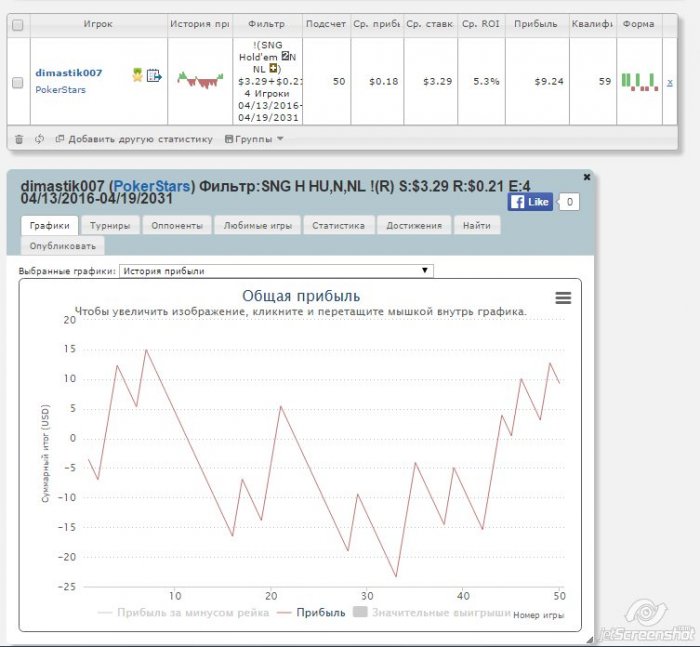Viewport: 700px width, 647px height.
Task: Click the trophy achievement icon beside dimastik007
Action: tap(138, 75)
